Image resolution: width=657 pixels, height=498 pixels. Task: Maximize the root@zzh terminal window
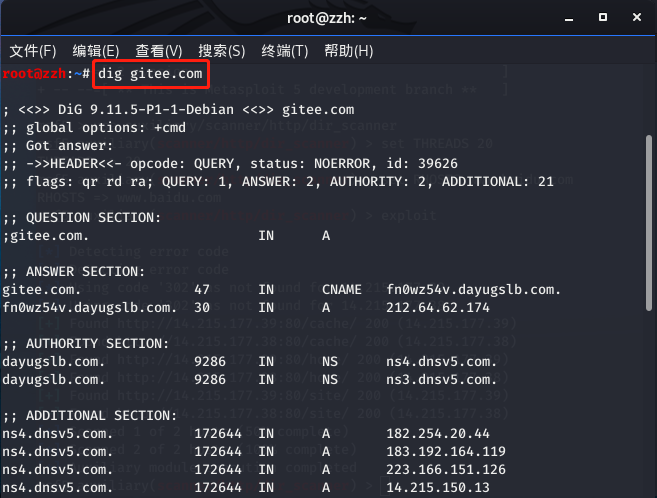[x=603, y=17]
